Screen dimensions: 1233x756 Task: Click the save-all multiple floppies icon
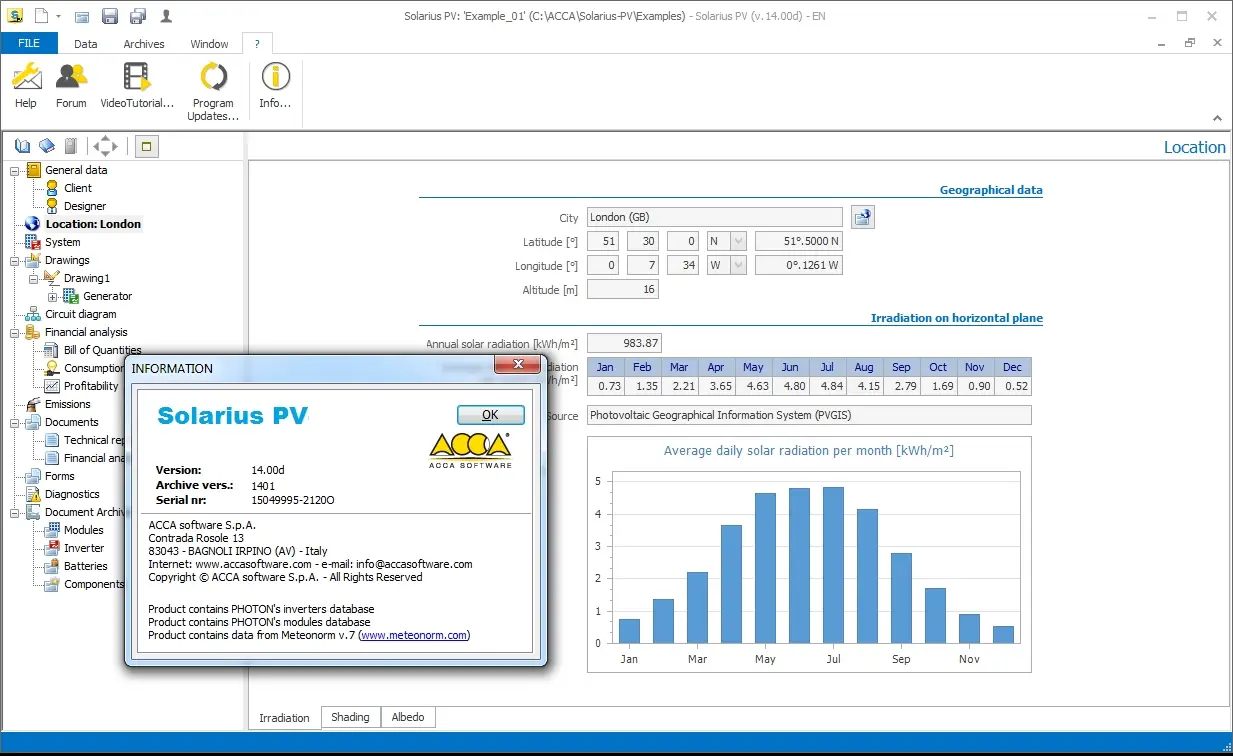(138, 16)
